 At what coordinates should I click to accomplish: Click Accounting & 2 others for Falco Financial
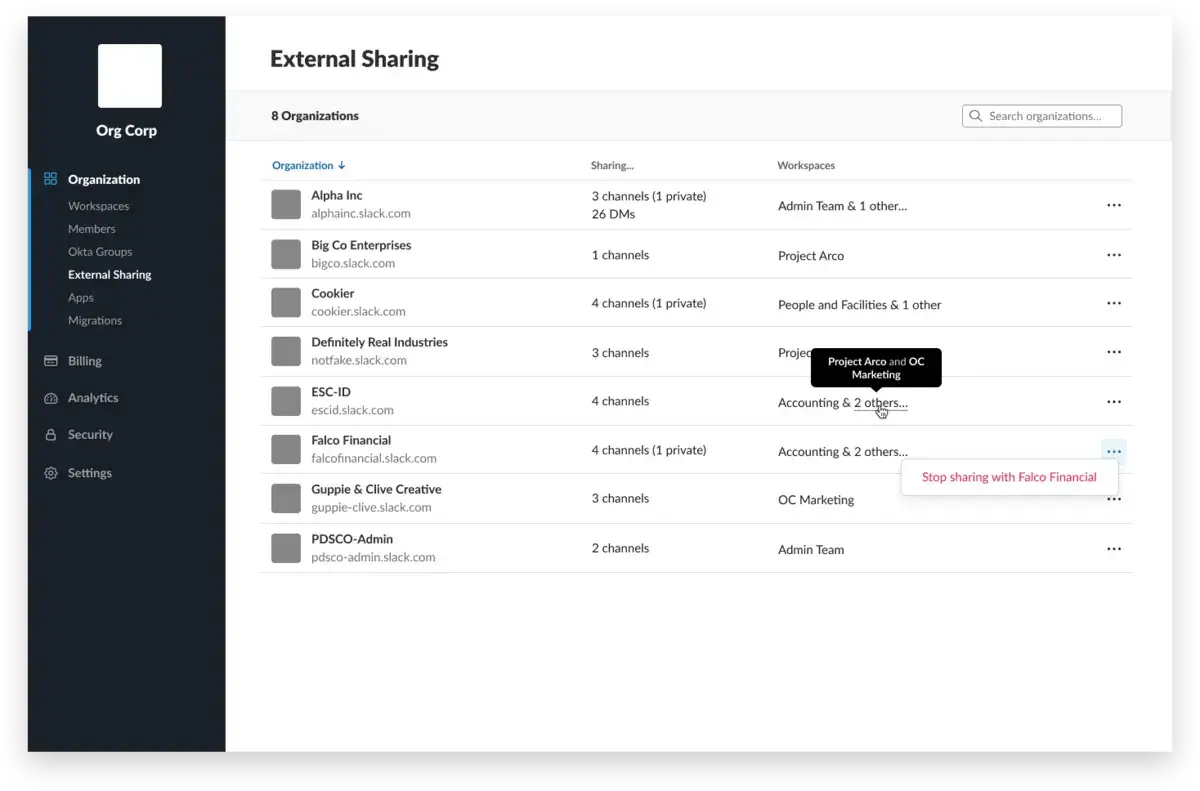[843, 452]
